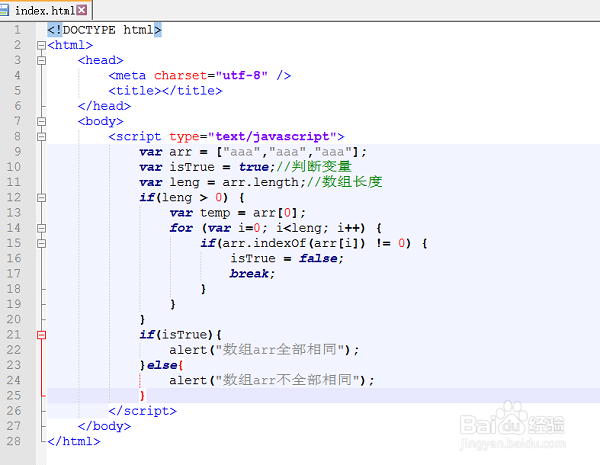
Task: Click the var arr array declaration line
Action: [x=253, y=152]
